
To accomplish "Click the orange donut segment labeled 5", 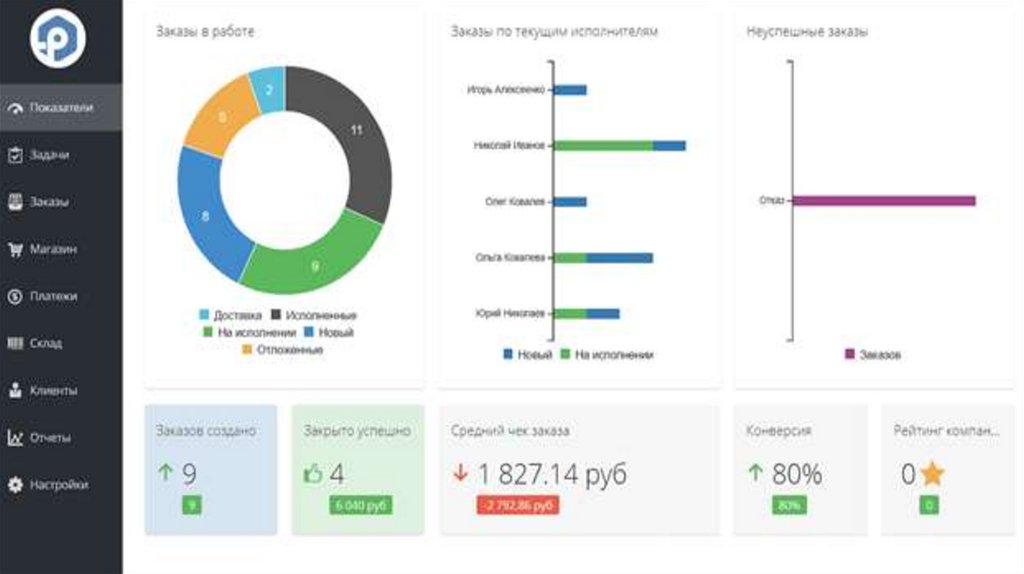I will click(222, 118).
